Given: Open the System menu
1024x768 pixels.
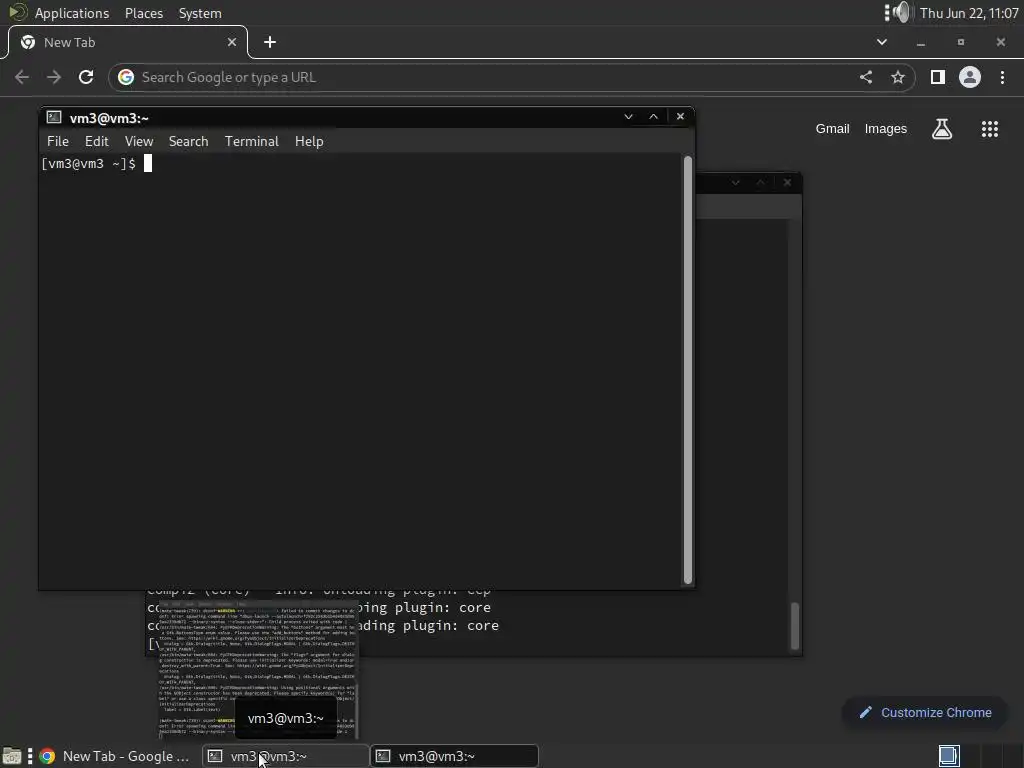Looking at the screenshot, I should pos(200,13).
